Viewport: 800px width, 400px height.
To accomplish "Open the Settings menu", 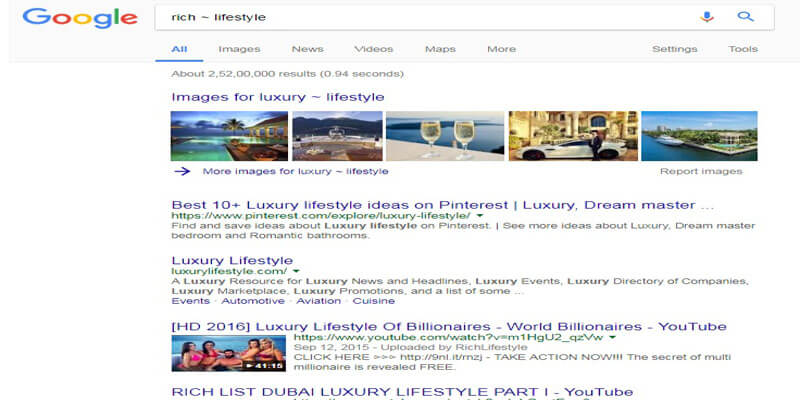I will (x=675, y=49).
